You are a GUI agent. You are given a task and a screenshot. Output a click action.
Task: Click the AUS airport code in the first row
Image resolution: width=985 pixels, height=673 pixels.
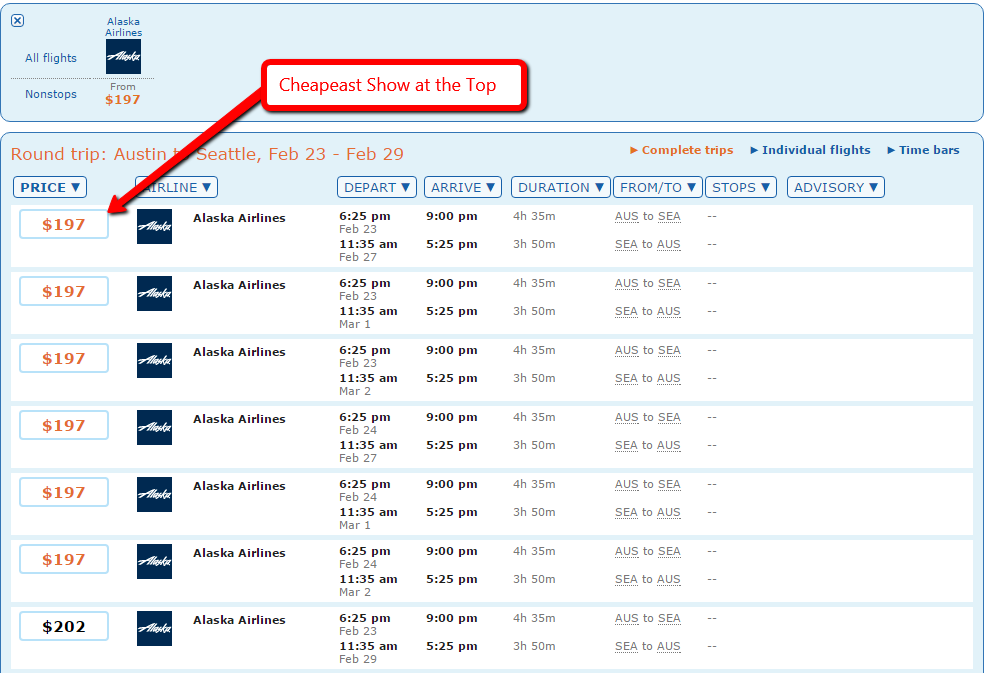point(626,216)
